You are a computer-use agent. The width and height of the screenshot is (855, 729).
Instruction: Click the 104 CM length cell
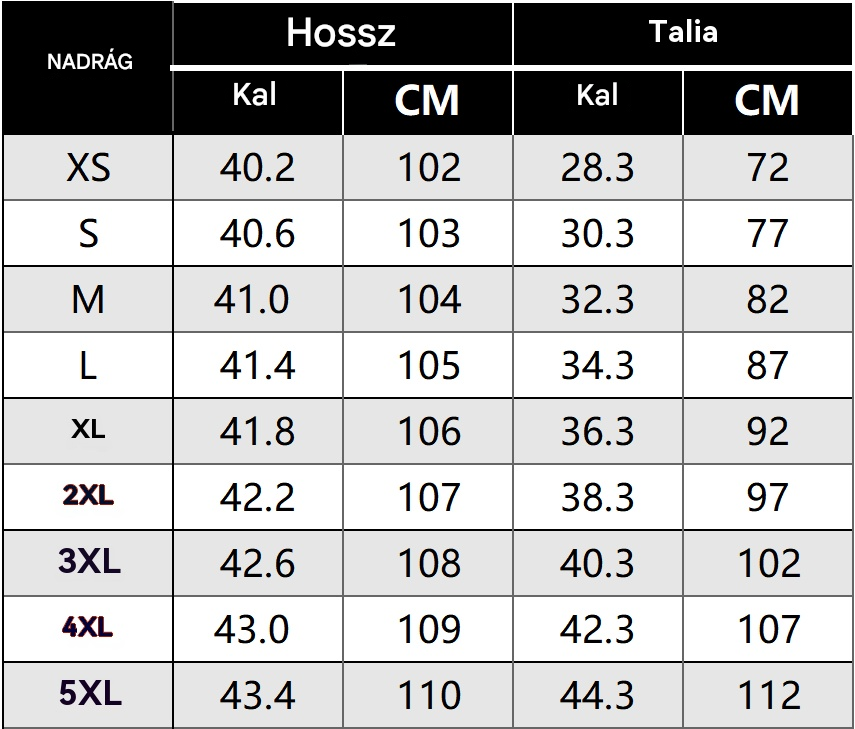(429, 300)
